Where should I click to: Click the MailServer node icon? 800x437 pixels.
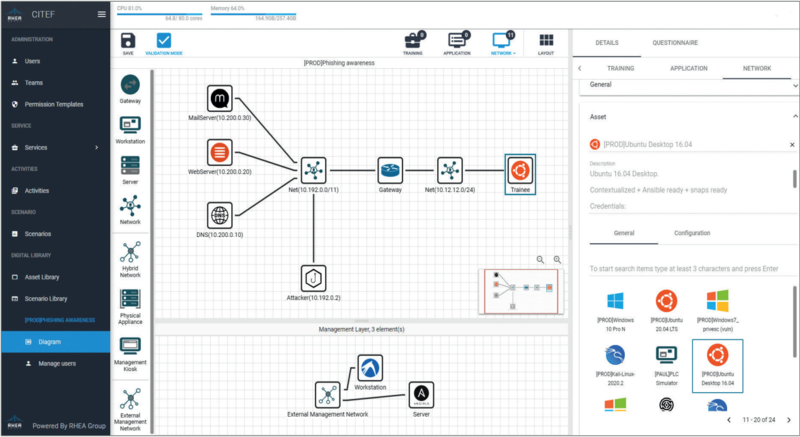219,98
